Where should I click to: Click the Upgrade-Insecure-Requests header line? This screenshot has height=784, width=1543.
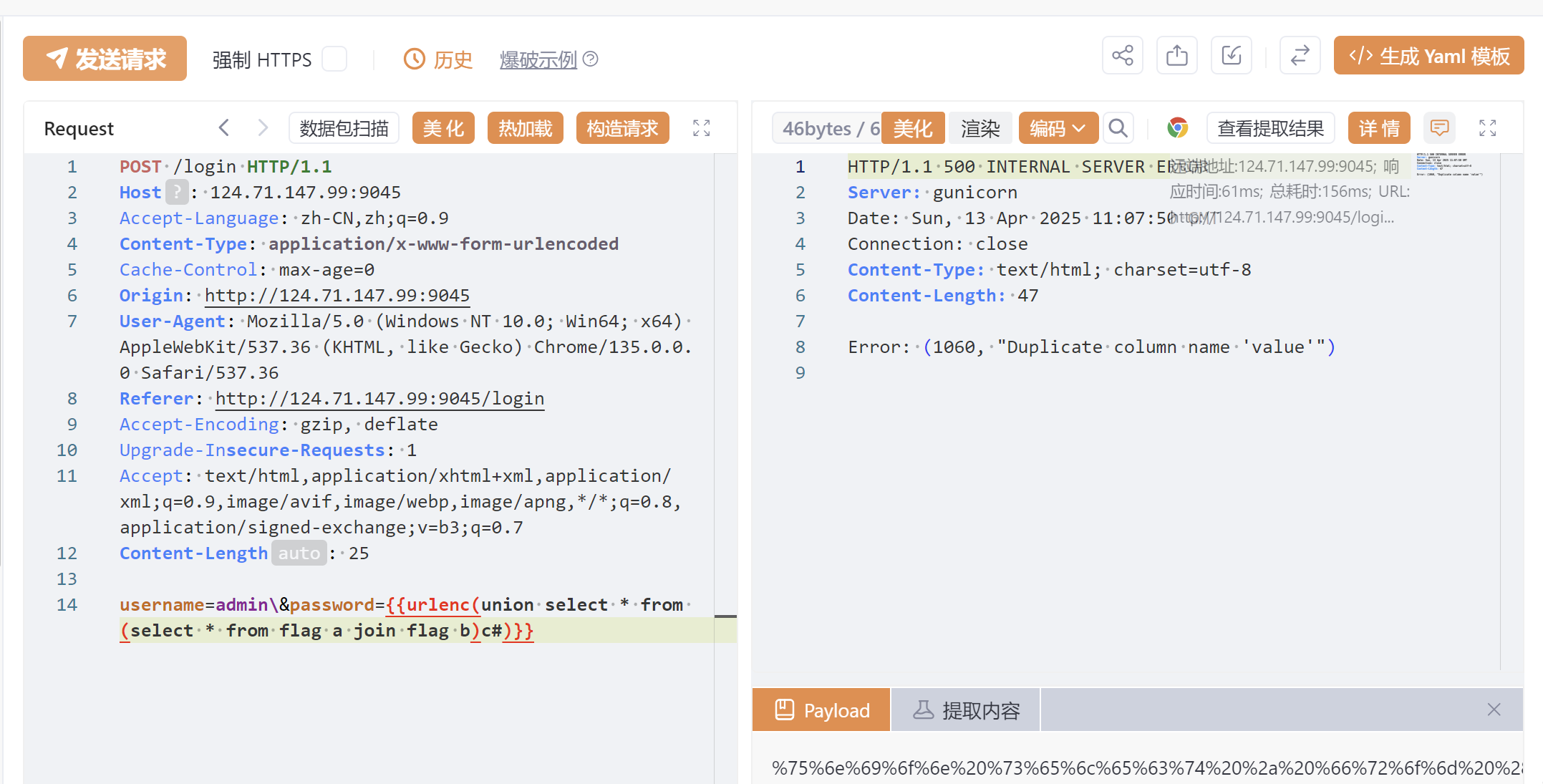point(268,450)
